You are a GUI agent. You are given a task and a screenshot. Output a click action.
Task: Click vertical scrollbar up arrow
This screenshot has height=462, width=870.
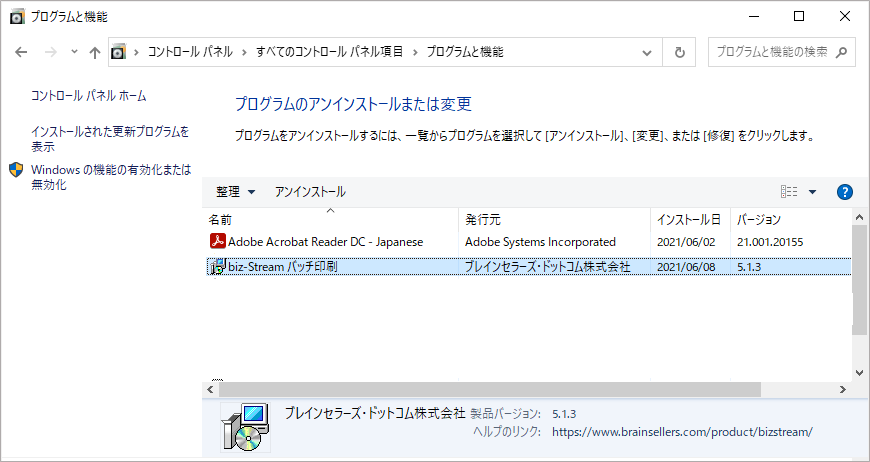[859, 217]
